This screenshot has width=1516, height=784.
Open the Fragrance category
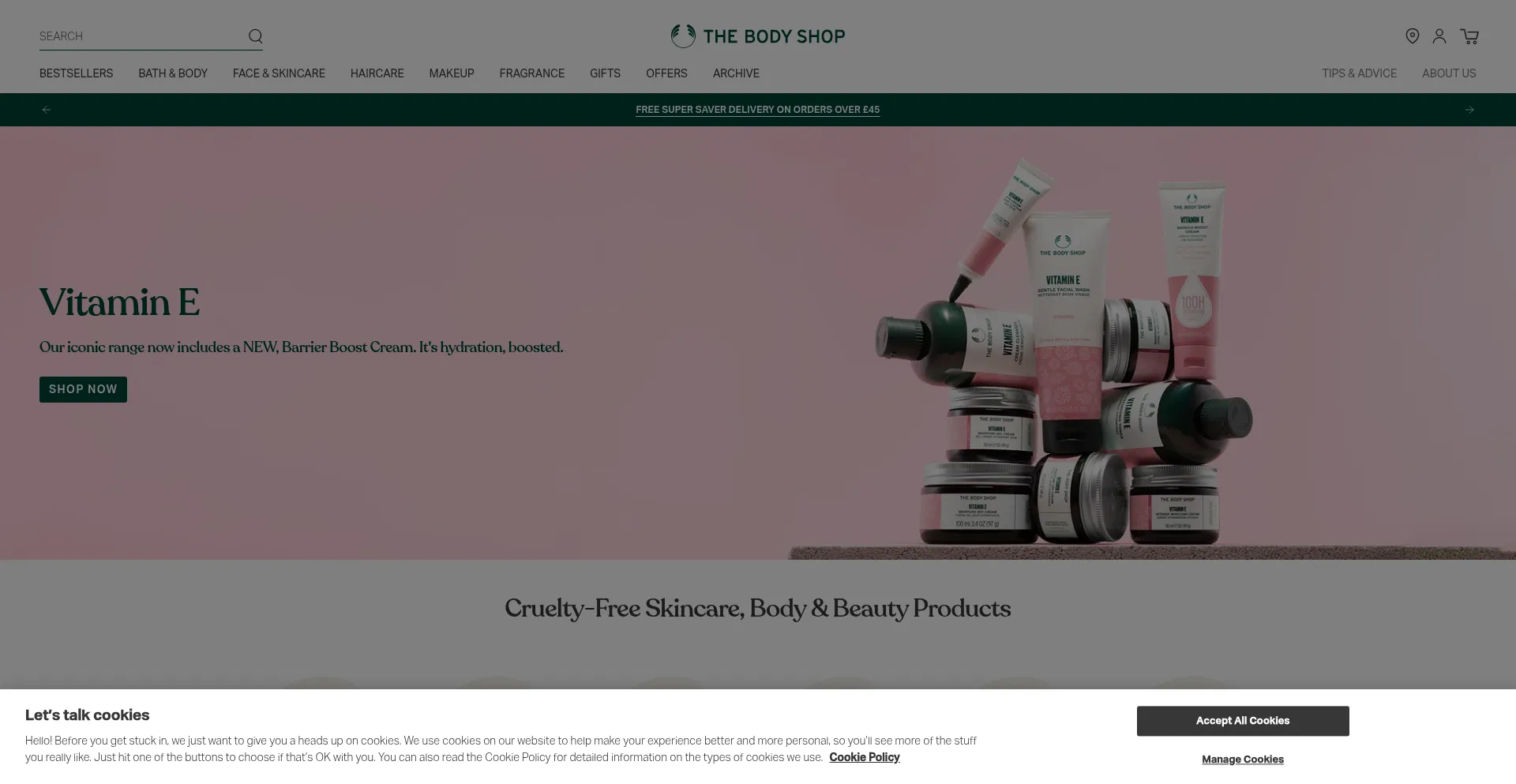click(x=532, y=73)
